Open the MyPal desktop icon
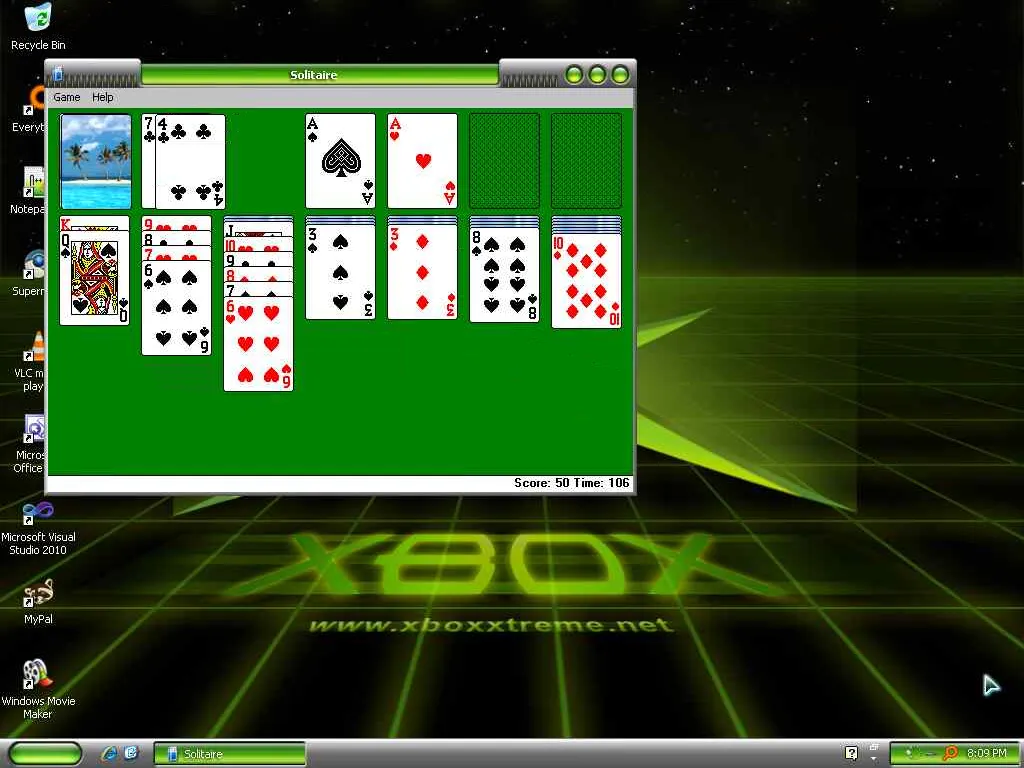The image size is (1024, 768). (38, 603)
